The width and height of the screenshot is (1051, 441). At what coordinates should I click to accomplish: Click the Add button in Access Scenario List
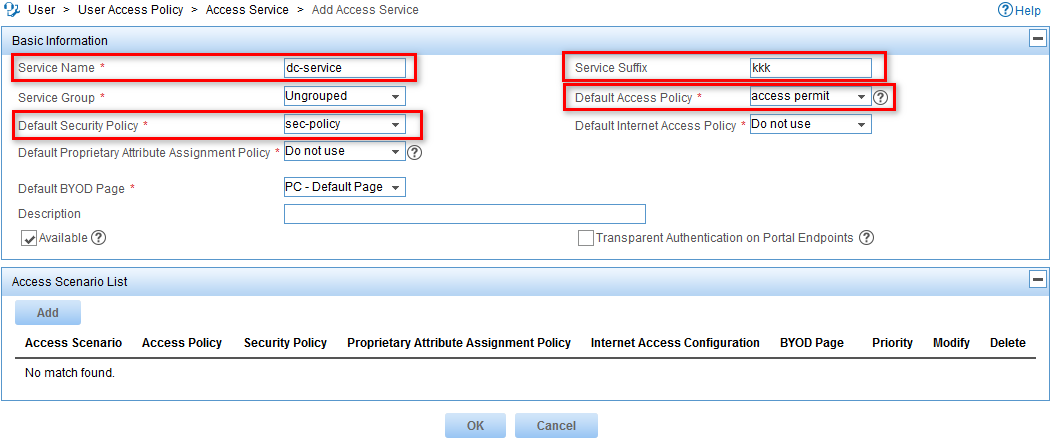tap(48, 312)
